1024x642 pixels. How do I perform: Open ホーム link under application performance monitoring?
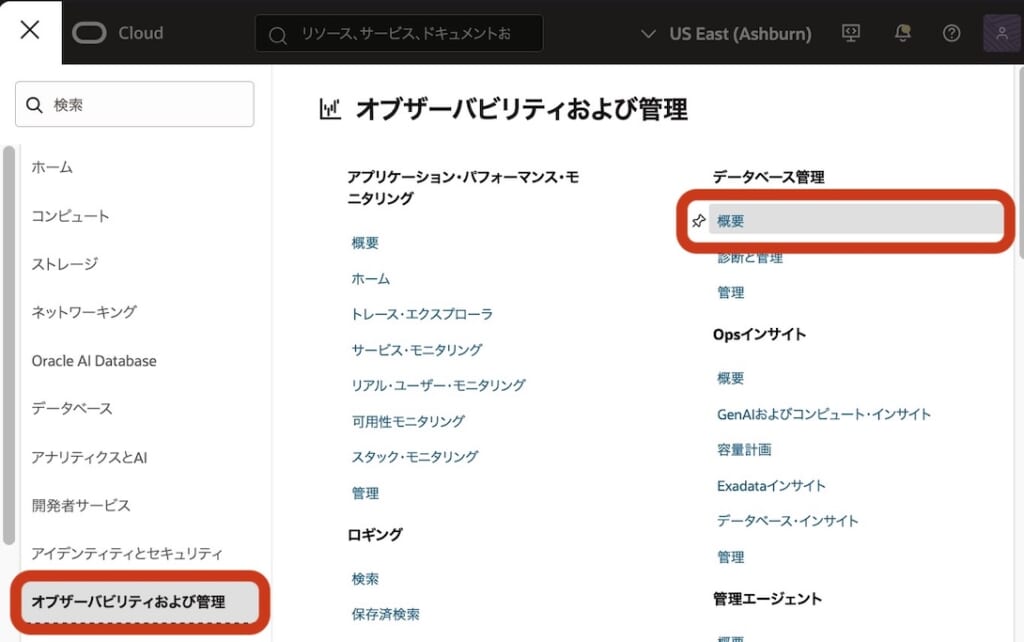(x=370, y=279)
